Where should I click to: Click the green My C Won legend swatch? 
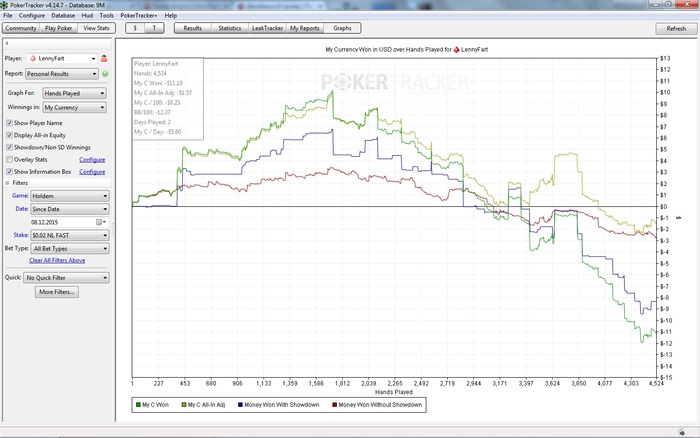coord(138,405)
